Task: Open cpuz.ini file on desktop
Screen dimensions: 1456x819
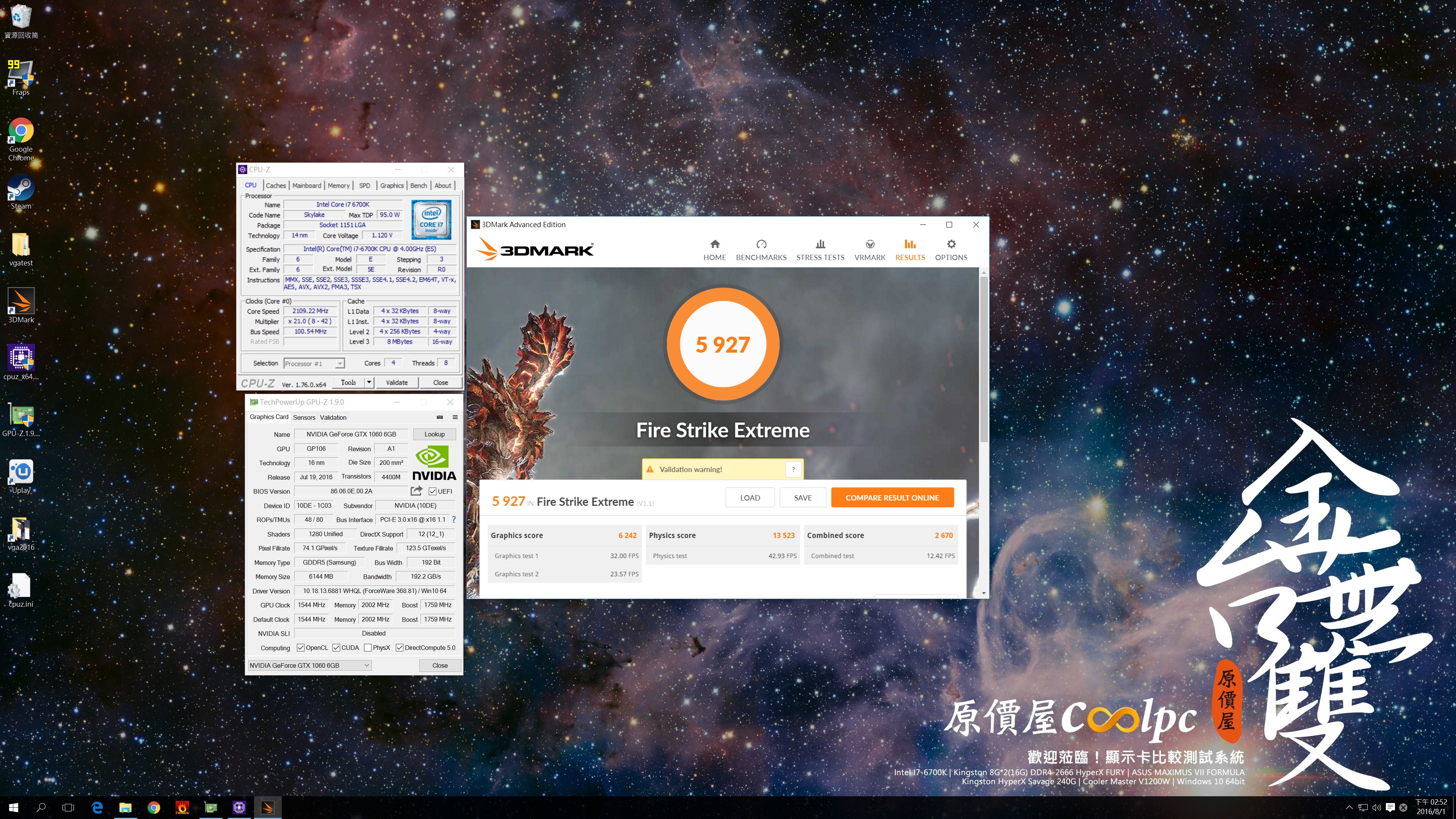Action: pyautogui.click(x=21, y=590)
